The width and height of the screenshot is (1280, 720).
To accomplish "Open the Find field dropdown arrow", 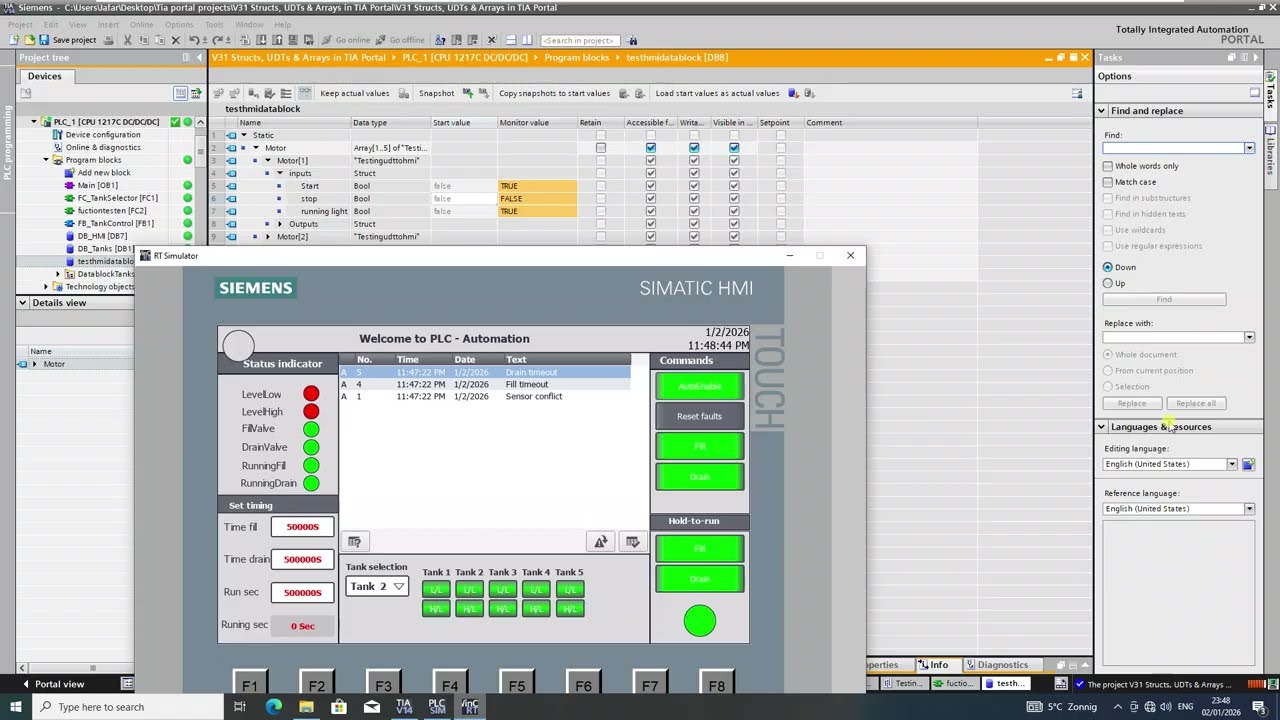I will click(x=1249, y=148).
